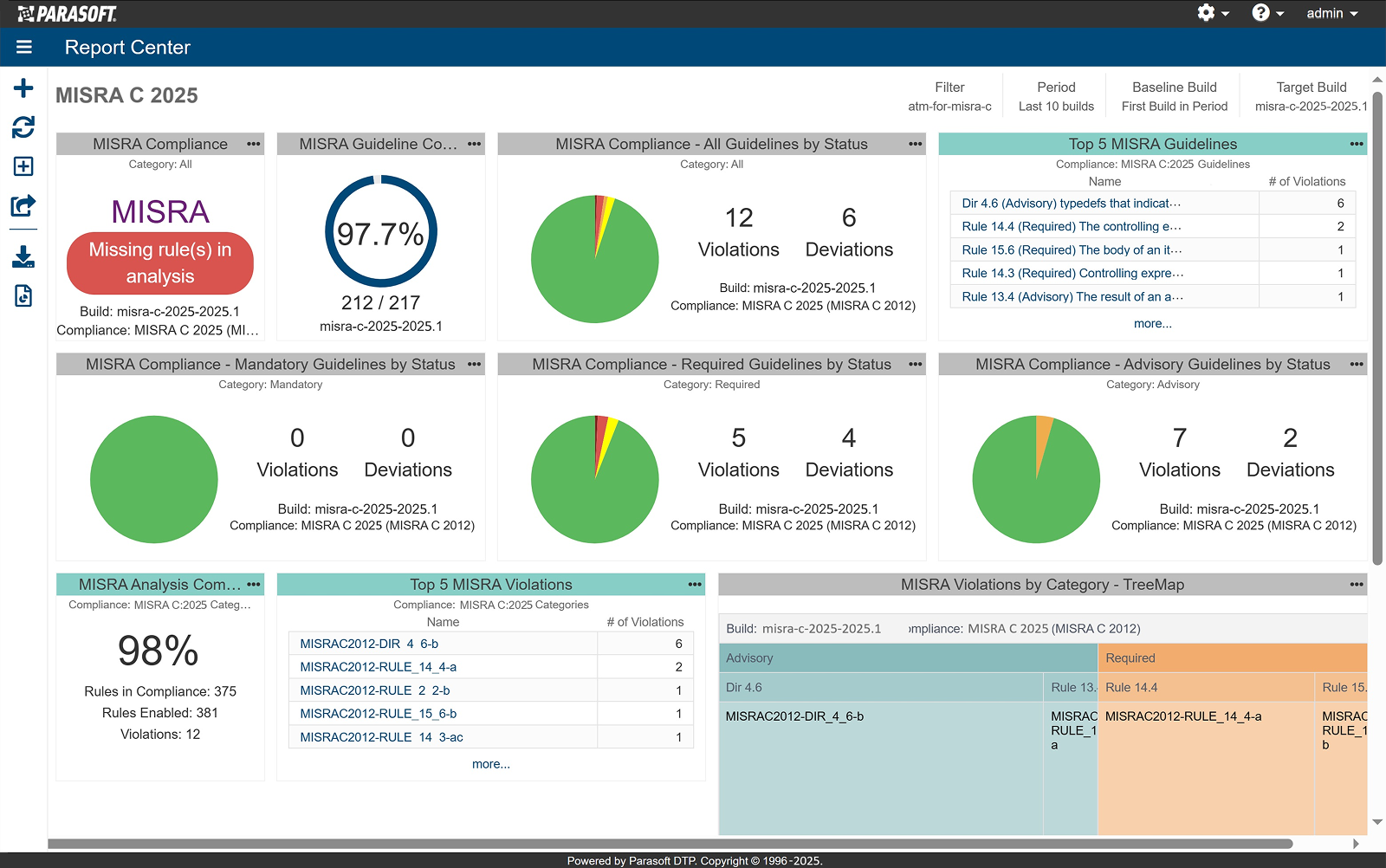Click more... under Top 5 MISRA Guidelines
1386x868 pixels.
[x=1153, y=323]
